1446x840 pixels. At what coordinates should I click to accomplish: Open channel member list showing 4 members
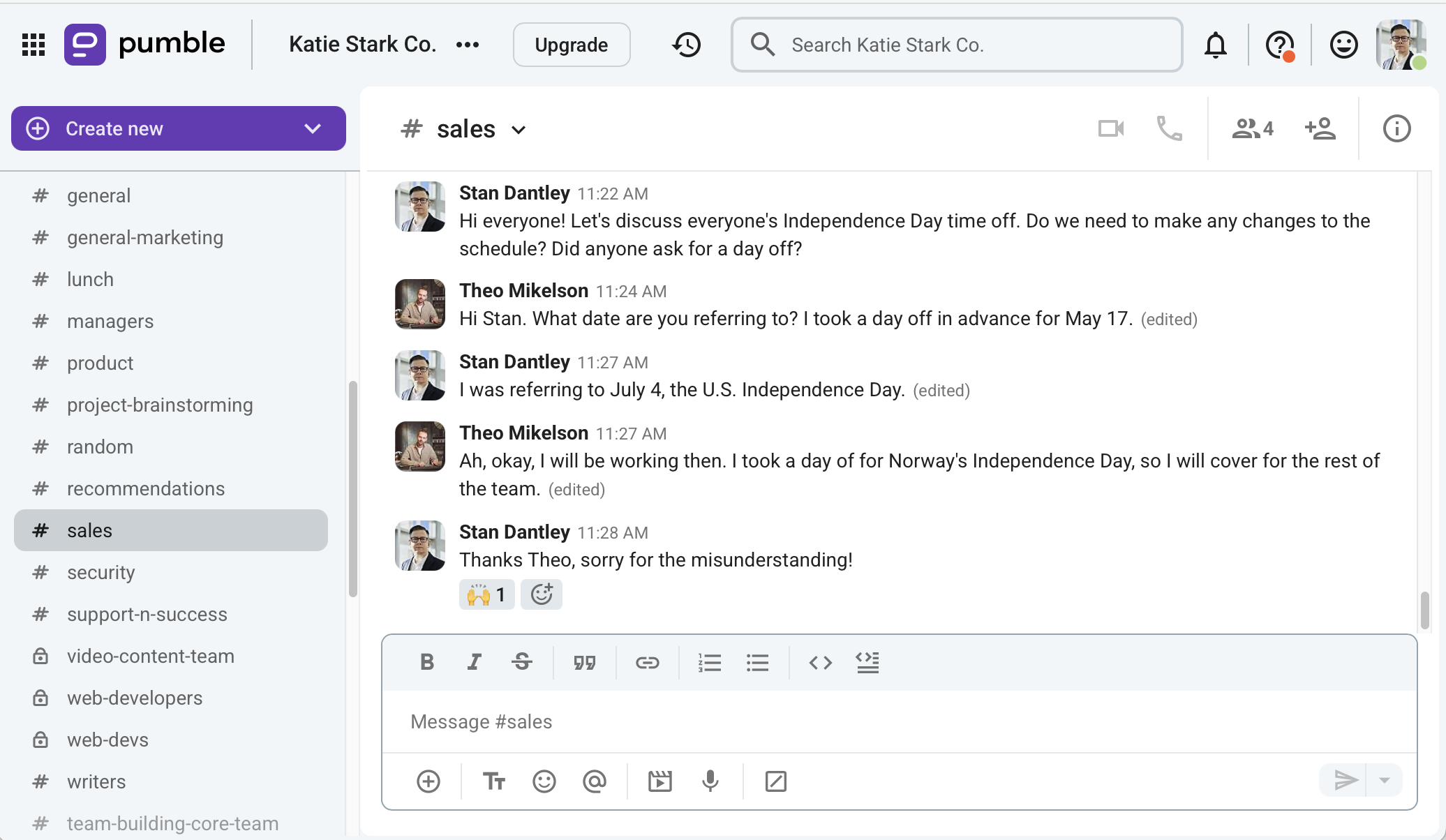1251,128
